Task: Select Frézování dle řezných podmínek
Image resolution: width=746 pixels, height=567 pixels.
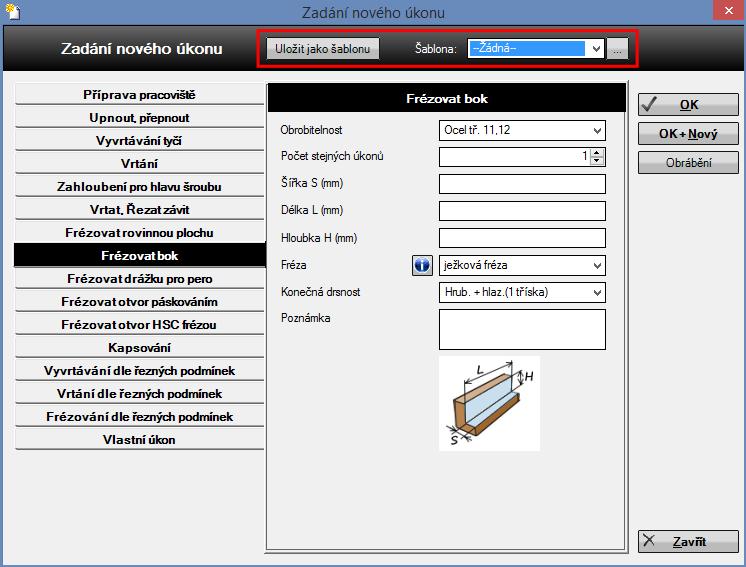Action: 139,417
